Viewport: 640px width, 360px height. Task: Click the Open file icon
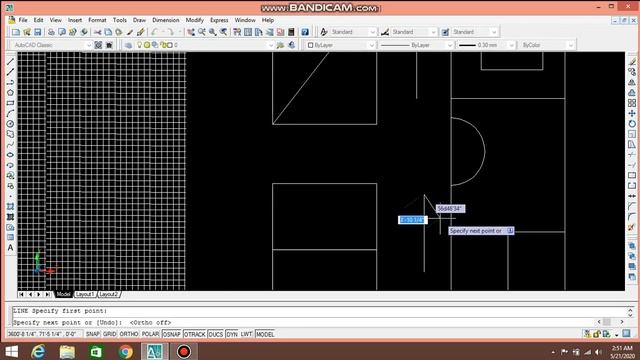27,32
